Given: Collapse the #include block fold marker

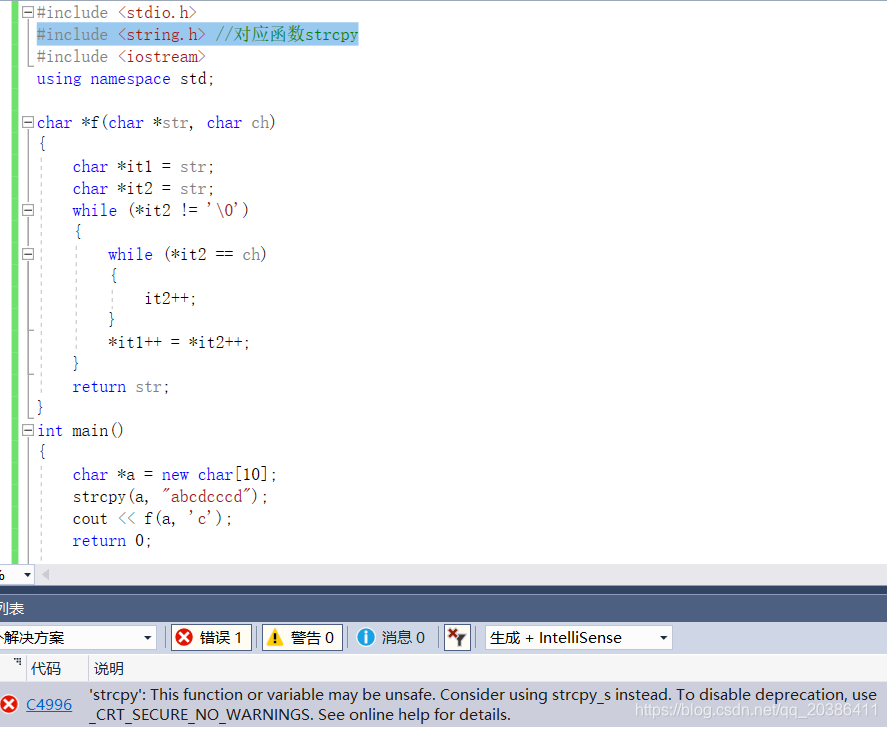Looking at the screenshot, I should coord(28,12).
